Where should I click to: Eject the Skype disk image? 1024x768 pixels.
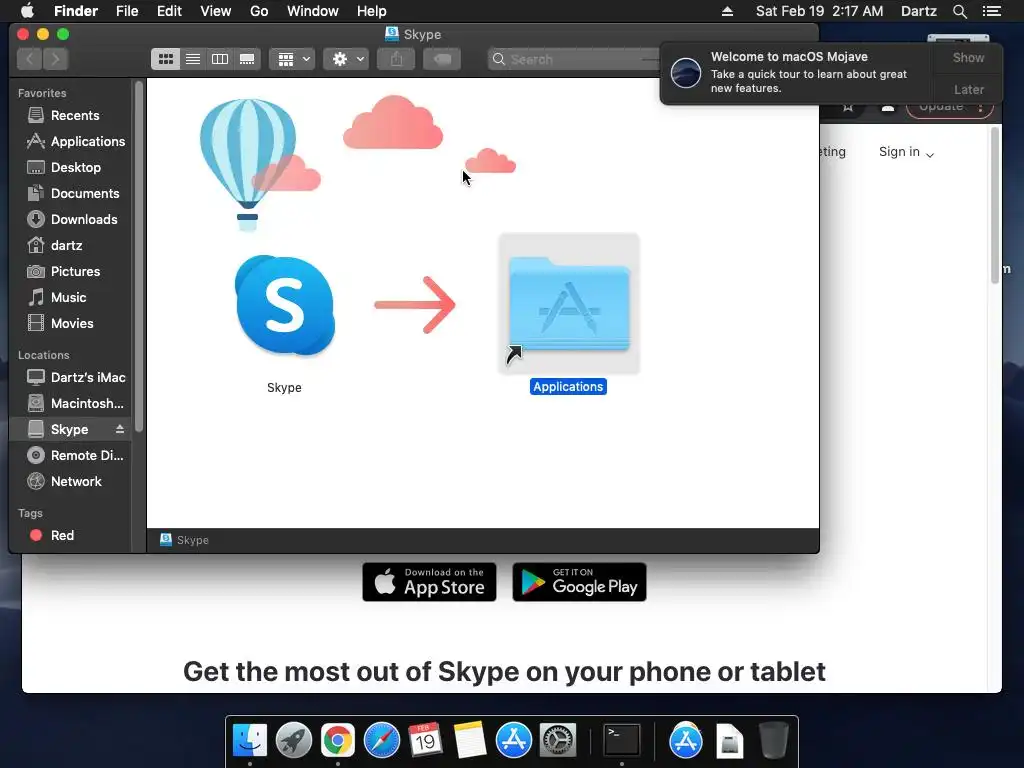[120, 429]
